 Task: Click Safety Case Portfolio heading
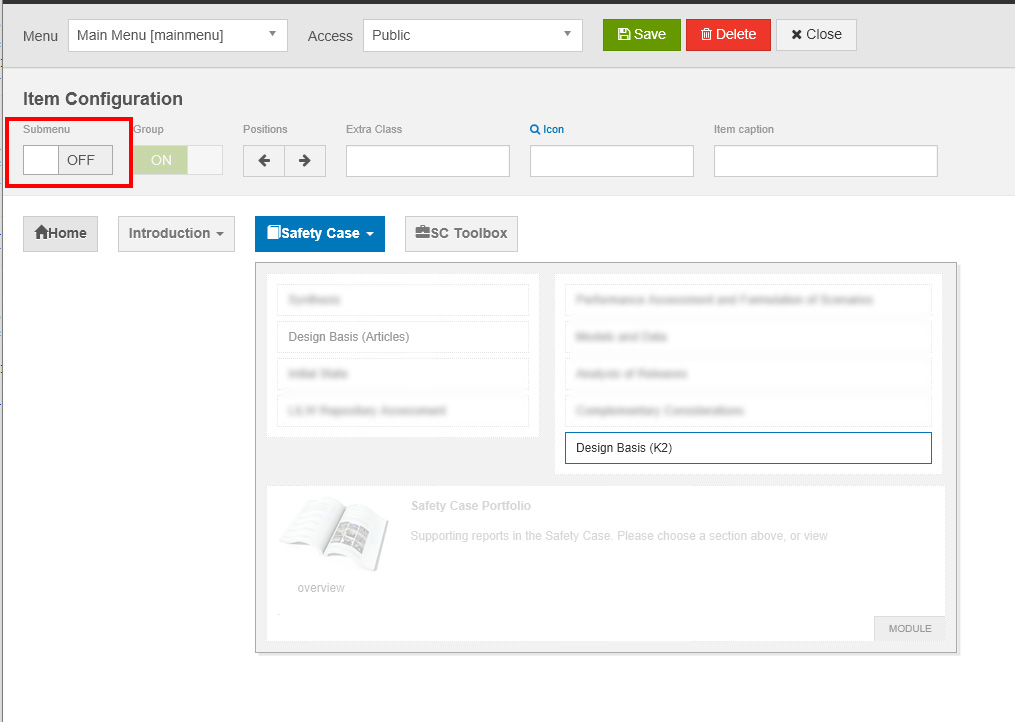point(471,506)
